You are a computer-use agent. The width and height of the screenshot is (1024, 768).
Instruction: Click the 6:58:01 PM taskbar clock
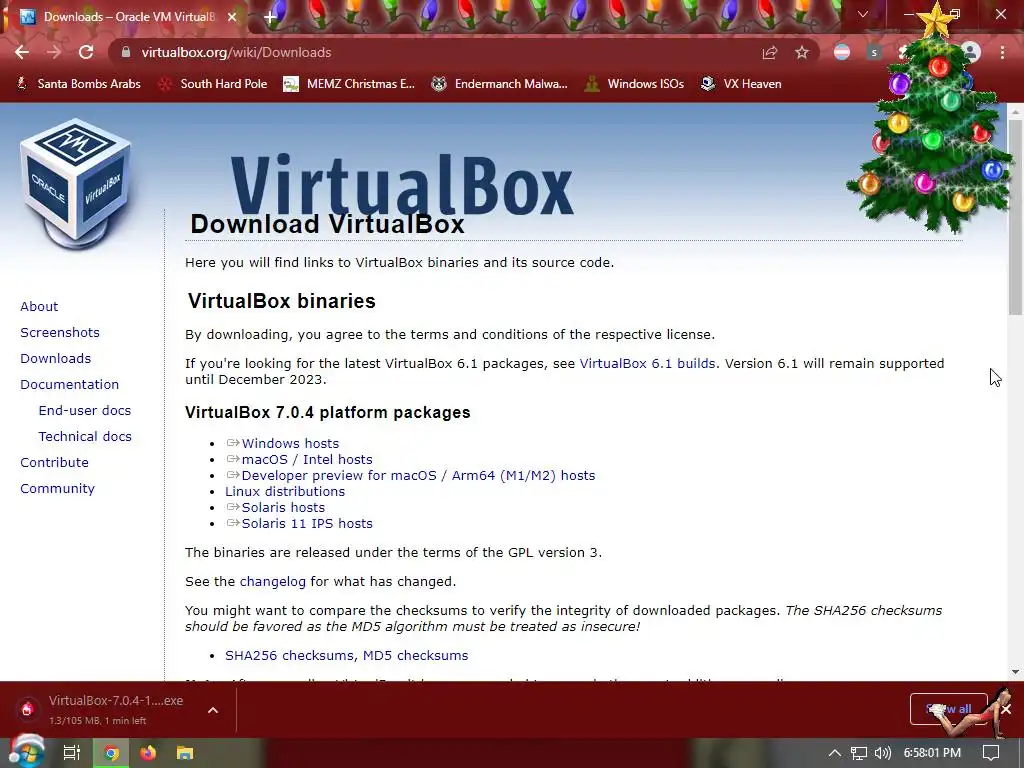tap(932, 753)
